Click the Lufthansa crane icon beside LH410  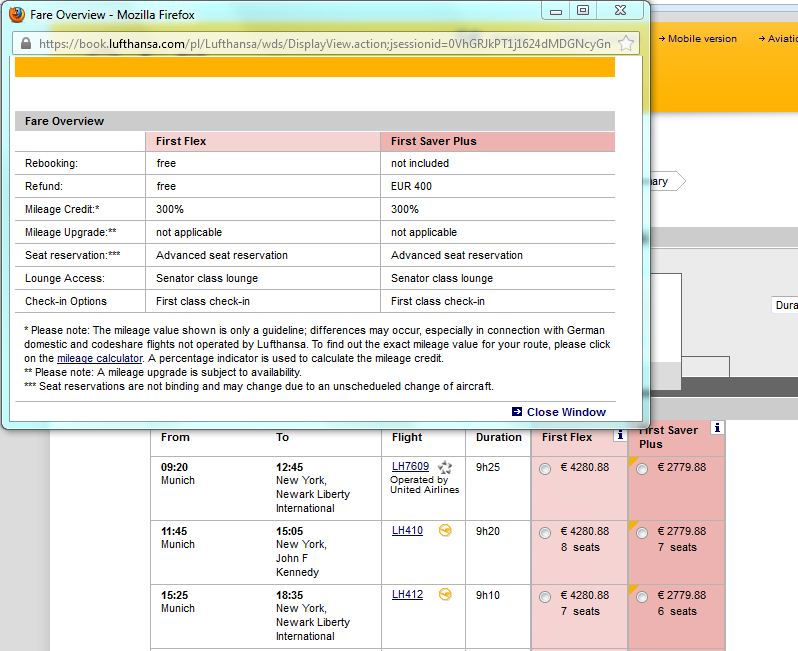tap(445, 530)
